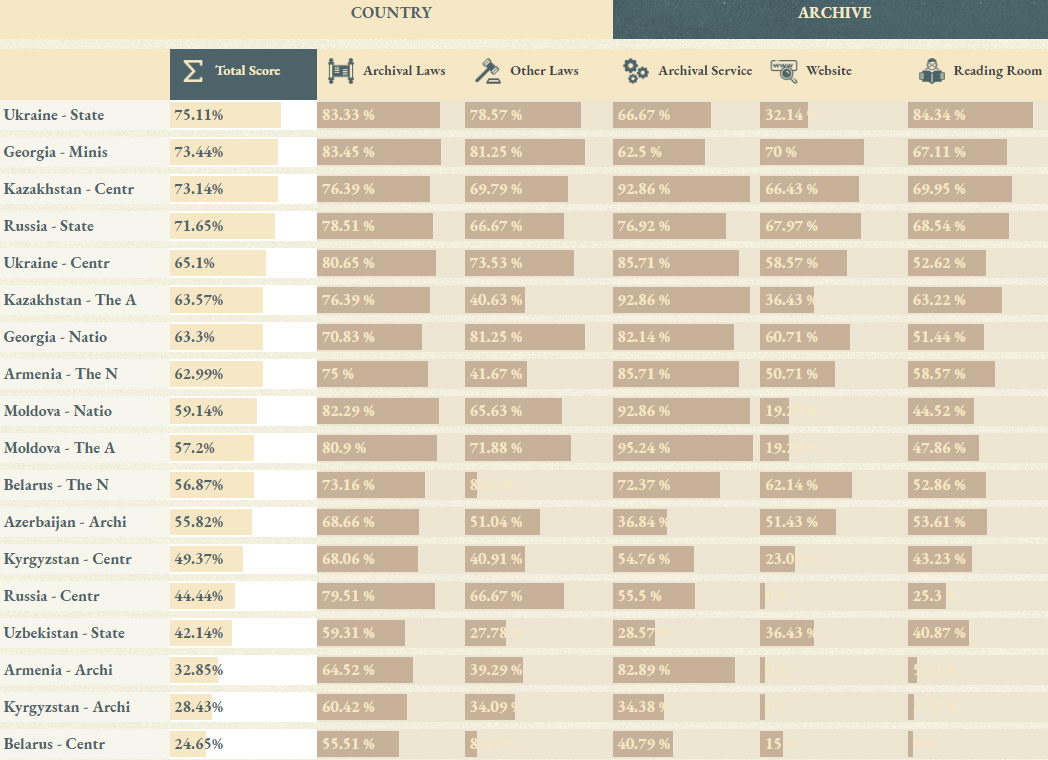
Task: Select the Azerbaijan - Archi row label
Action: (65, 522)
